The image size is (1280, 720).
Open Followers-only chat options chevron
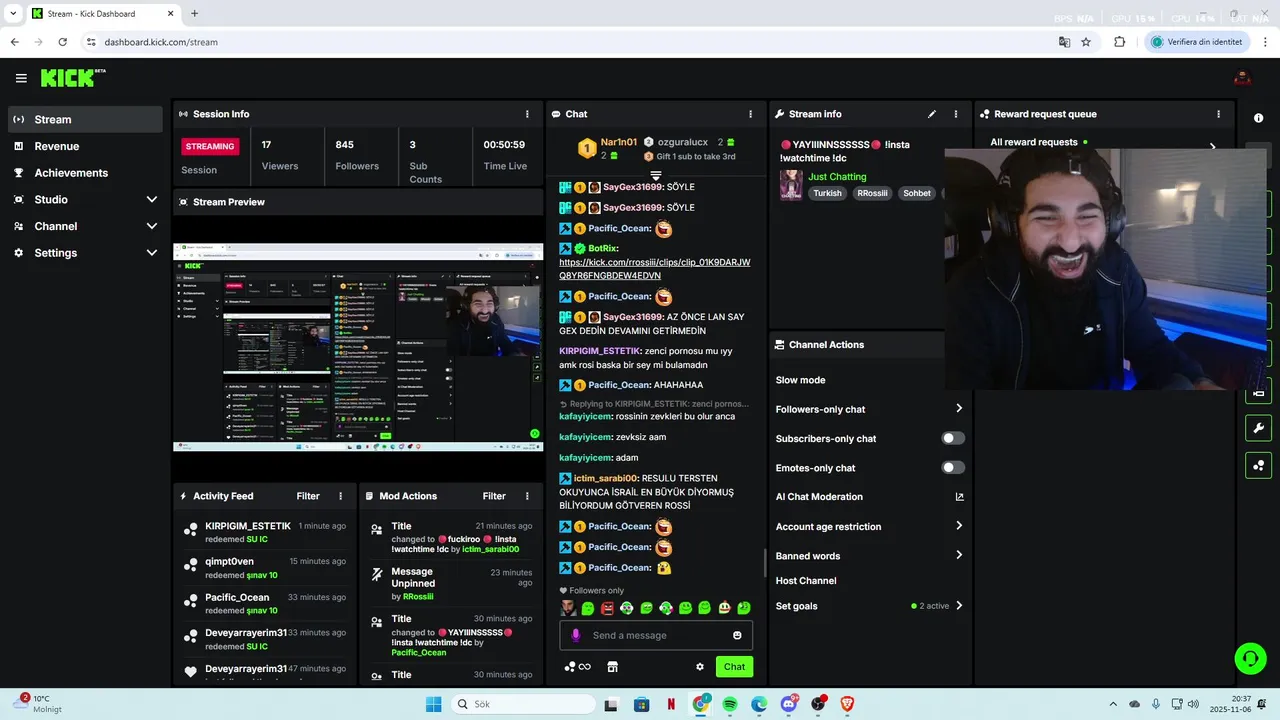coord(959,408)
